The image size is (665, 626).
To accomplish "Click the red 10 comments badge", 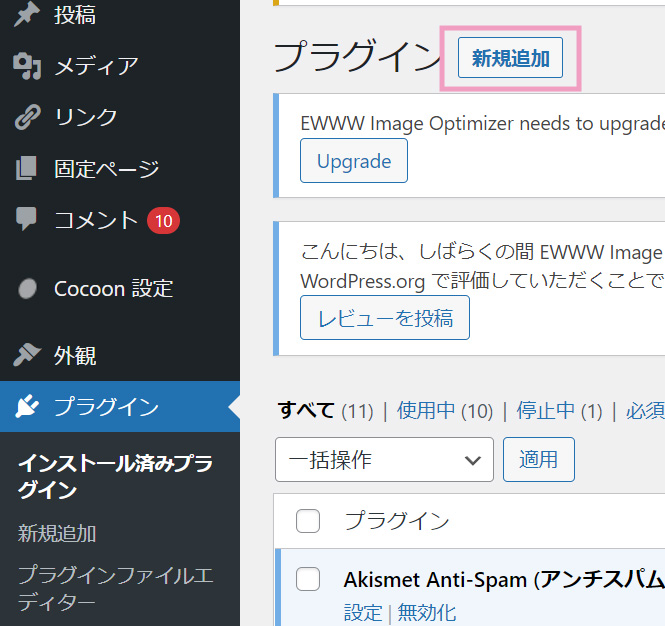I will click(x=163, y=221).
